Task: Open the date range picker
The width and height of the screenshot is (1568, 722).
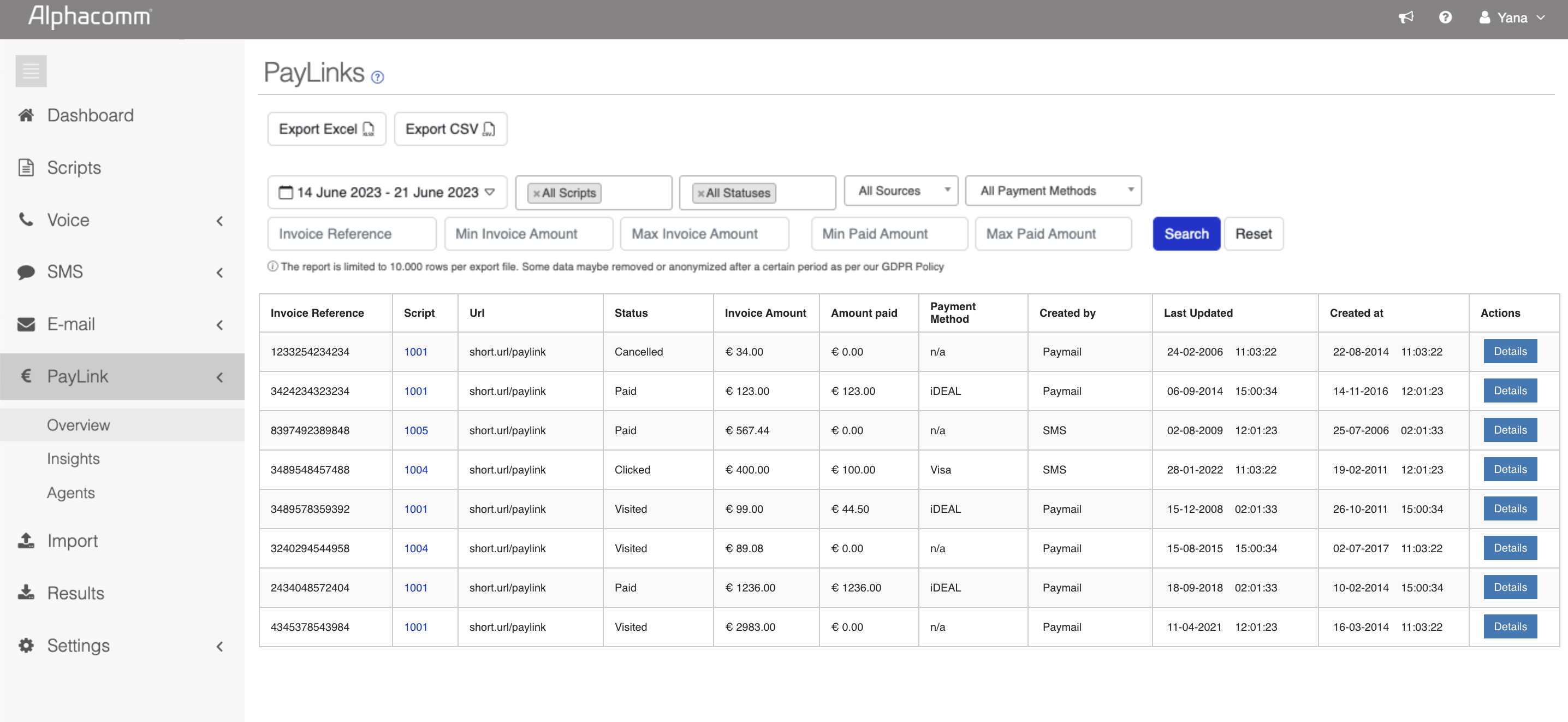Action: pos(387,192)
